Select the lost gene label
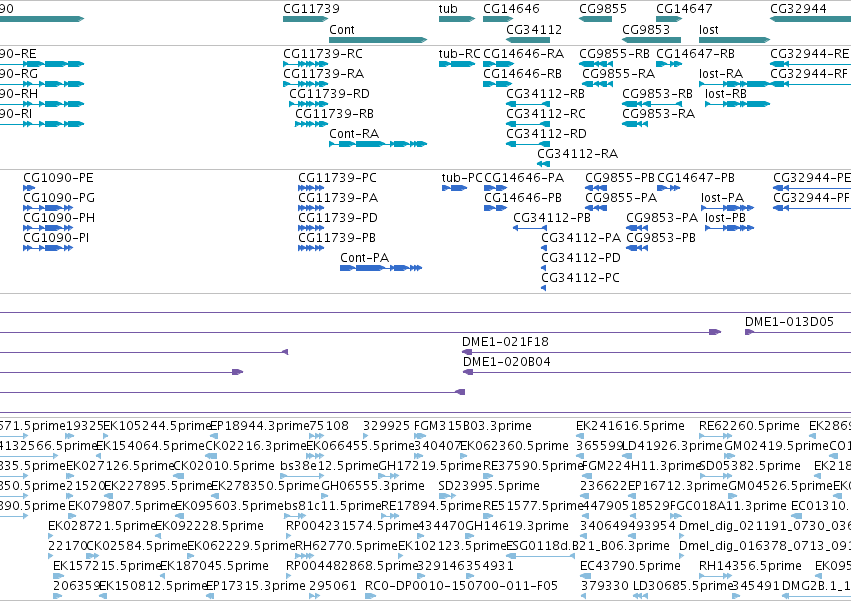This screenshot has height=601, width=851. tap(709, 30)
